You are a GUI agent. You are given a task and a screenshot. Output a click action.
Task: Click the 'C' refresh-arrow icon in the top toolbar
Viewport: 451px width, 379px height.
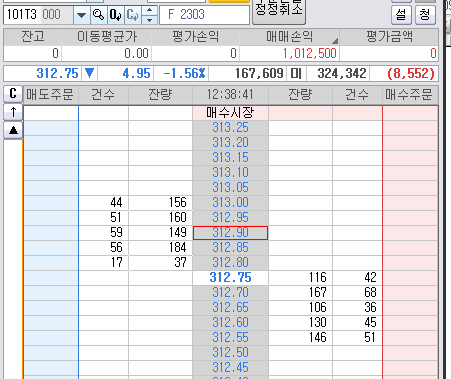click(133, 15)
